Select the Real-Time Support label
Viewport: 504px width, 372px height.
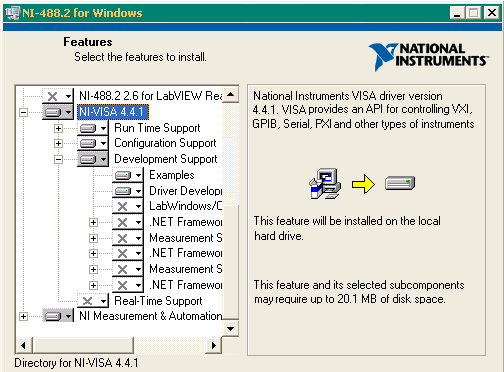point(158,301)
